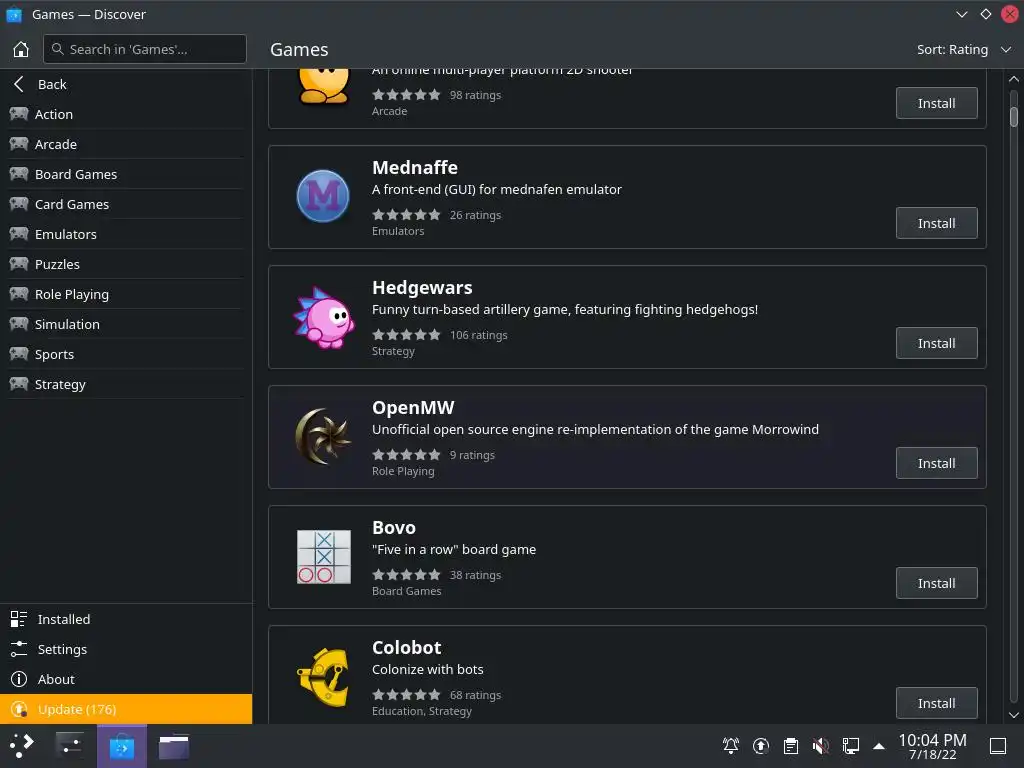Open the Sort: Rating dropdown
Screen dimensions: 1024x768
pos(963,50)
